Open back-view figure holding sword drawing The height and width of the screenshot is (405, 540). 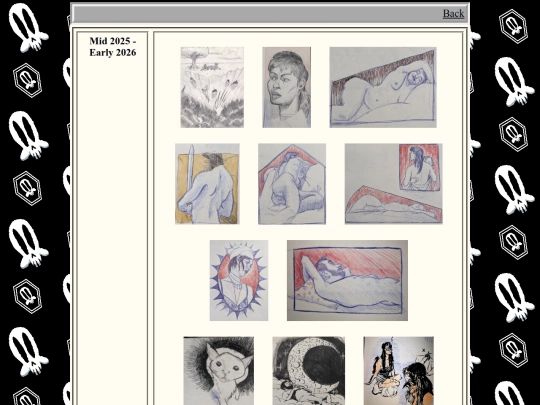(x=207, y=184)
